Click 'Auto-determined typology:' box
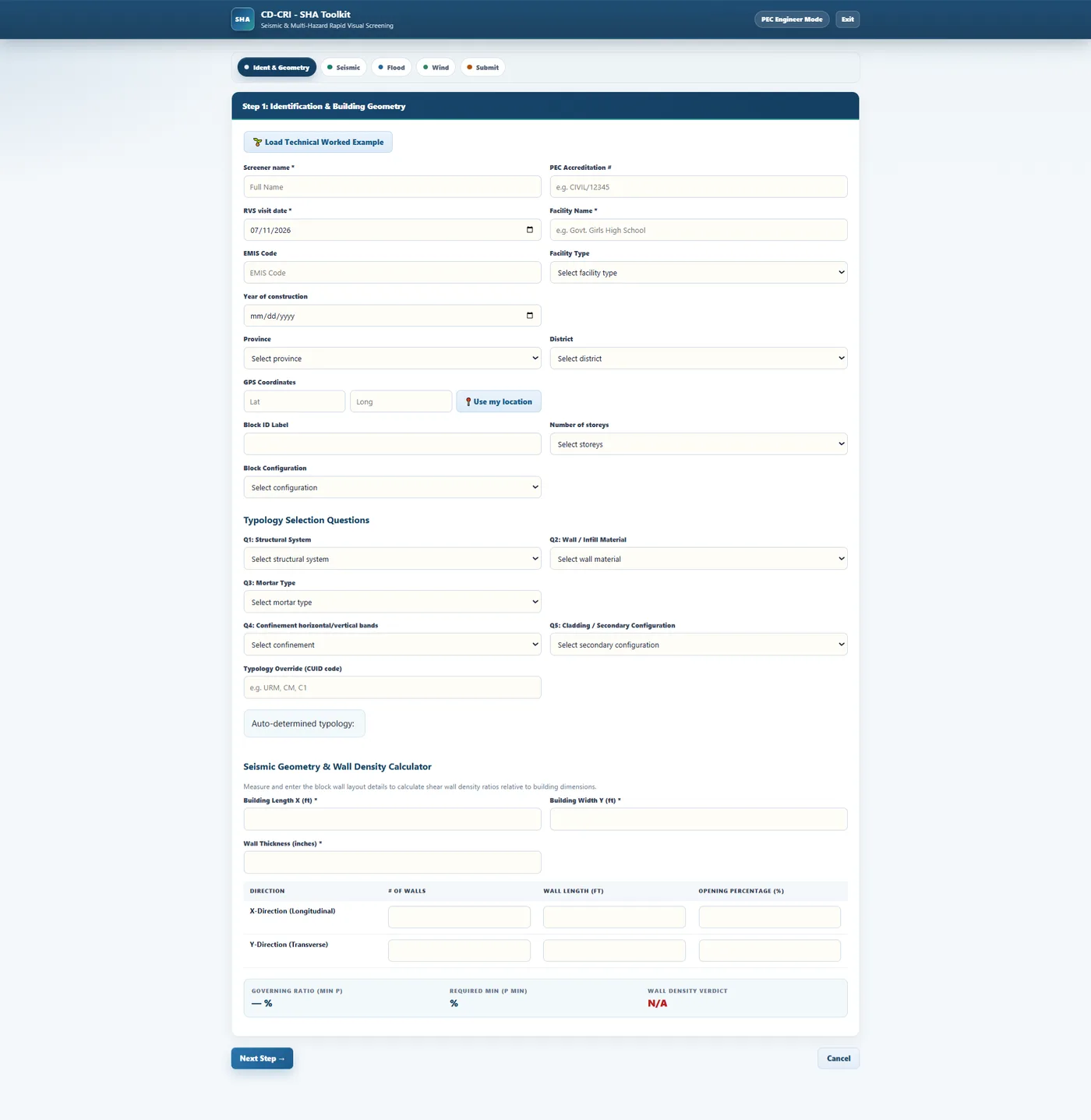Screen dimensions: 1091x1120 (304, 723)
